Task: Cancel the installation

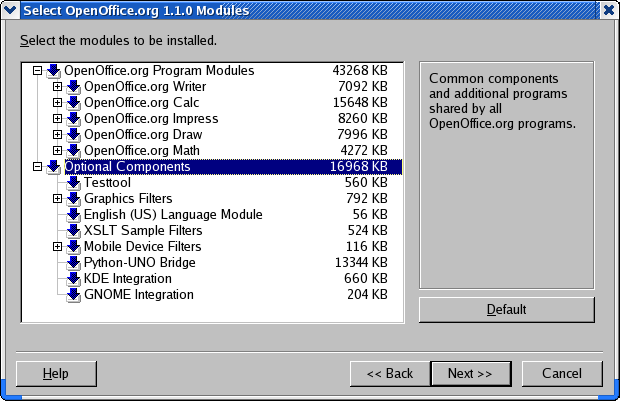Action: click(562, 373)
